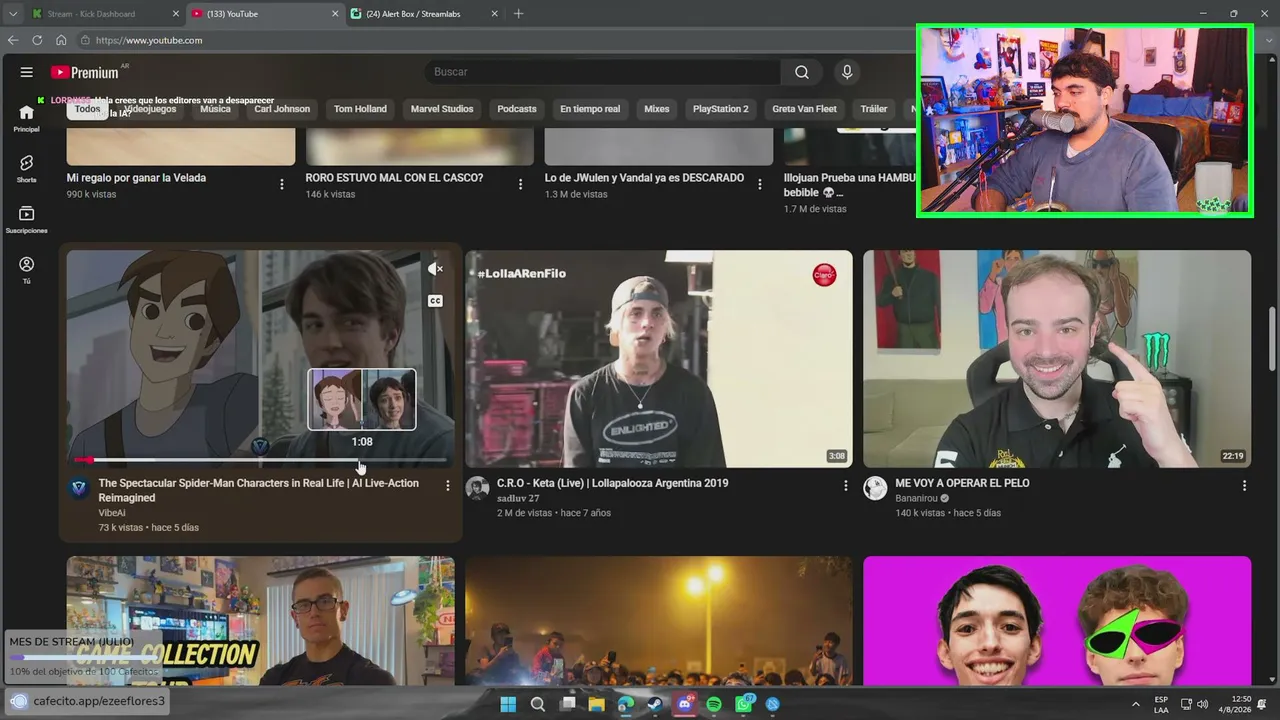
Task: Unmute the Spider-Man preview video
Action: pyautogui.click(x=435, y=269)
